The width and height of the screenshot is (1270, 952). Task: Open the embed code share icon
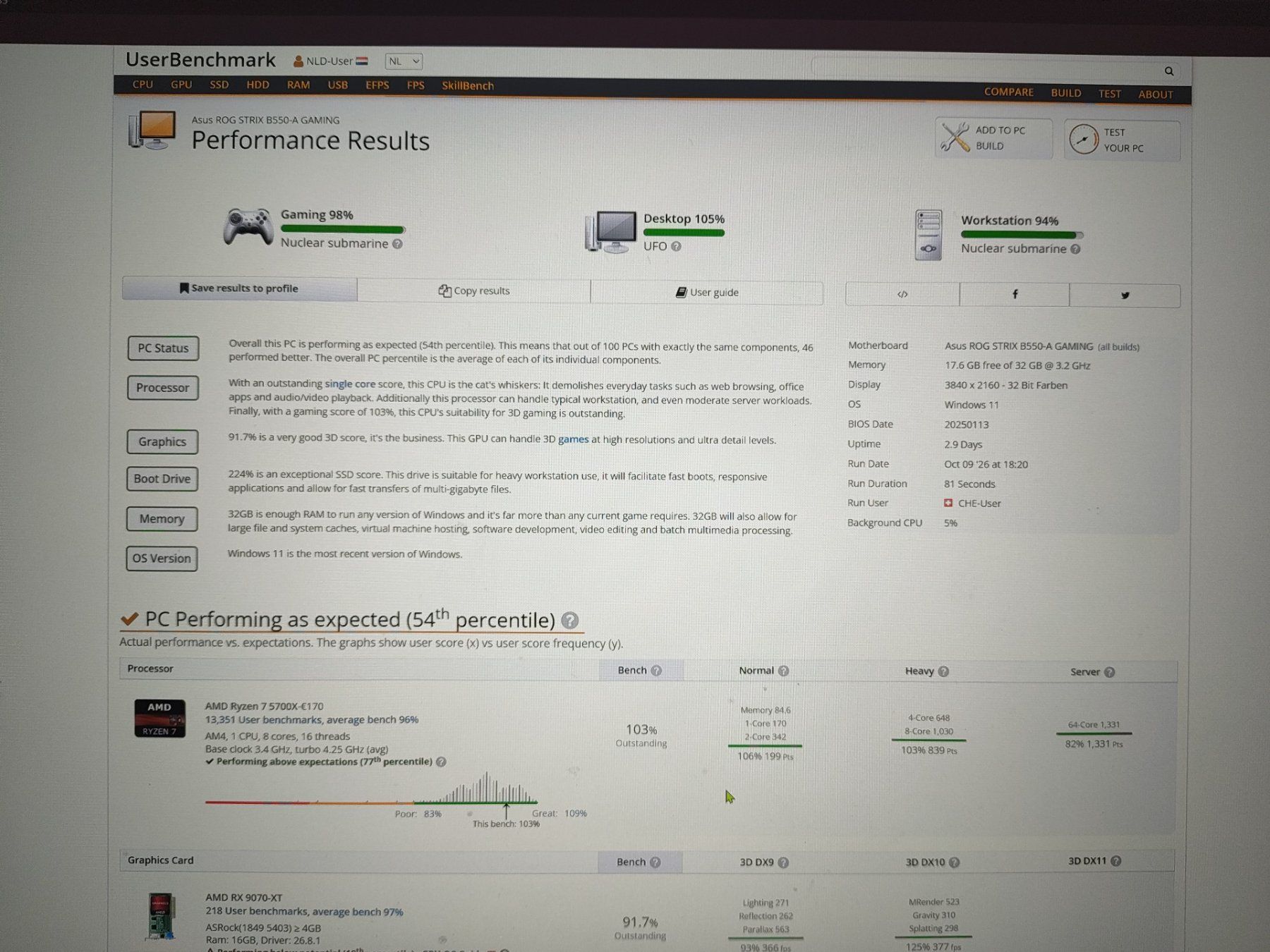pos(902,294)
